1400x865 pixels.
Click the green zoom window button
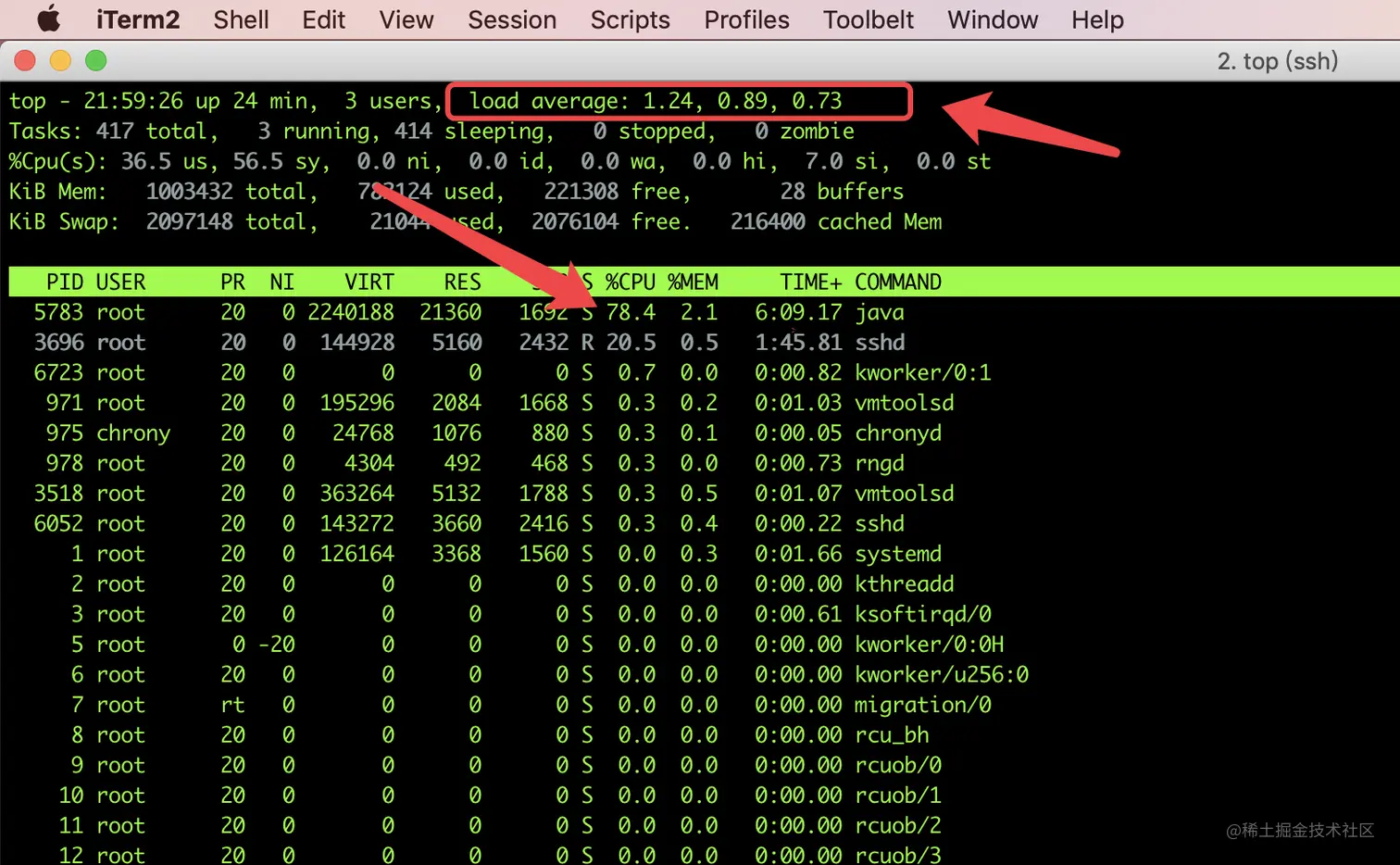pyautogui.click(x=95, y=61)
